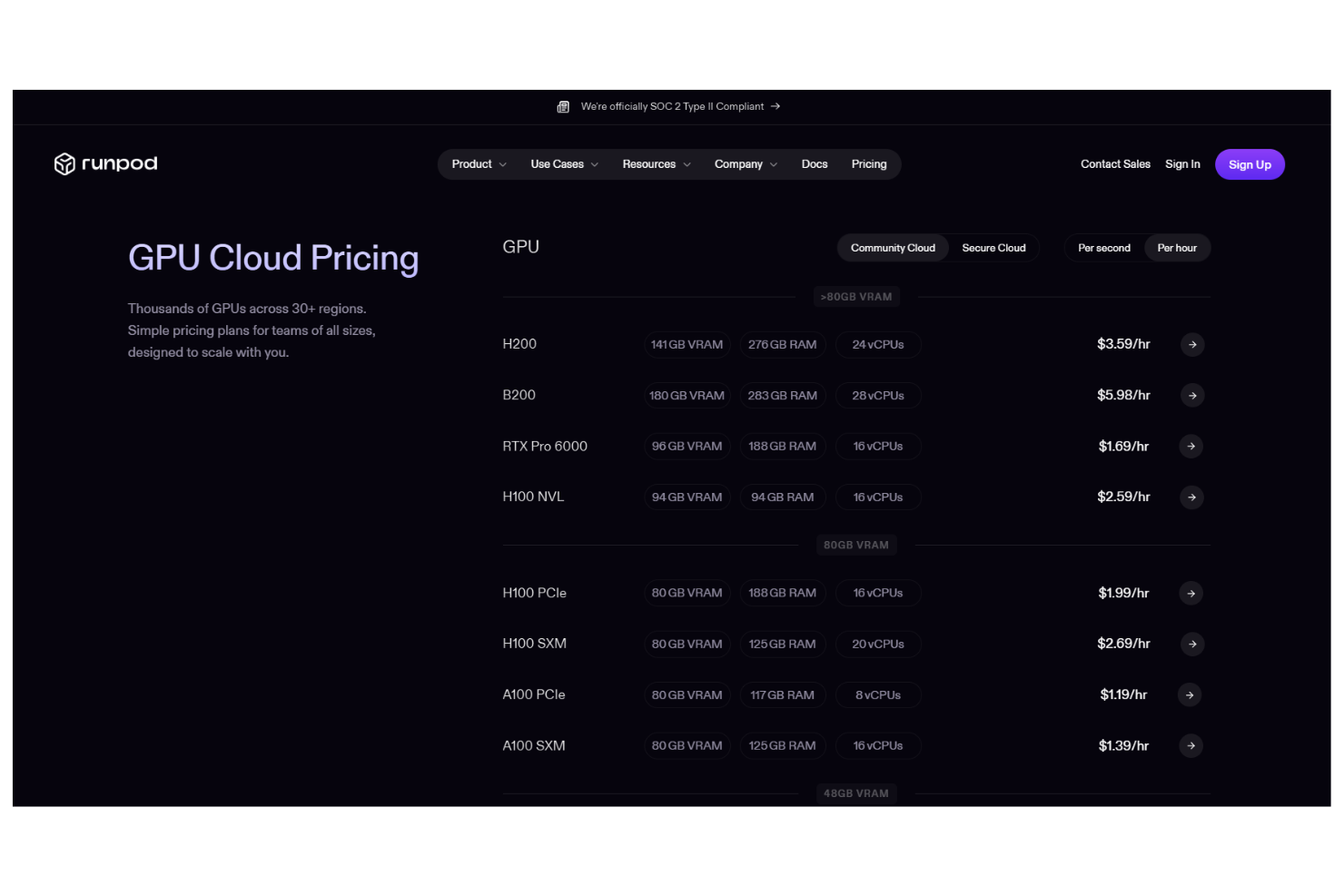The image size is (1344, 896).
Task: Go to Docs in the navbar
Action: [815, 164]
